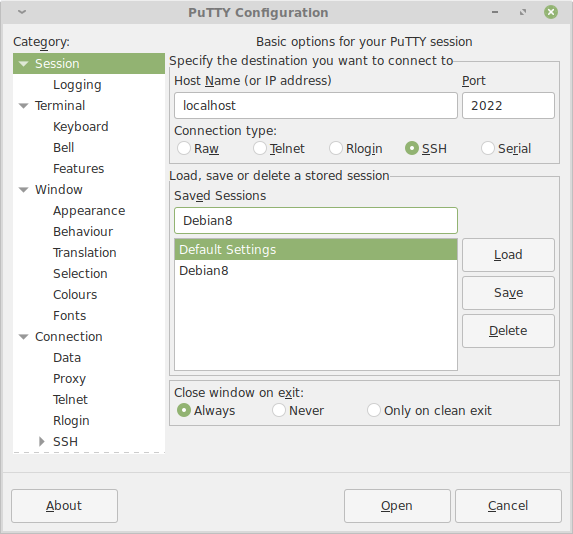
Task: Save the current session
Action: point(508,293)
